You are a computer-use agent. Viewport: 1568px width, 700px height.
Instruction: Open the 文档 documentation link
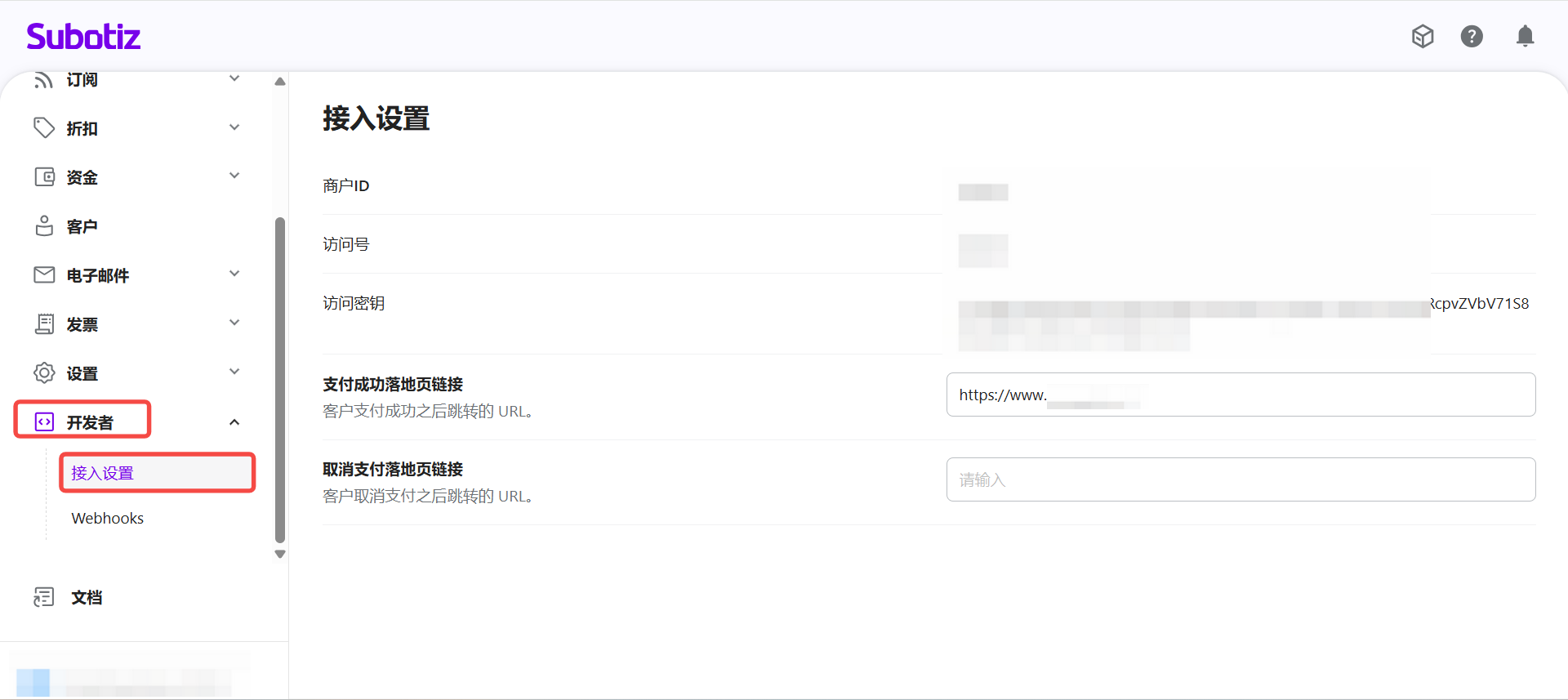(x=87, y=597)
